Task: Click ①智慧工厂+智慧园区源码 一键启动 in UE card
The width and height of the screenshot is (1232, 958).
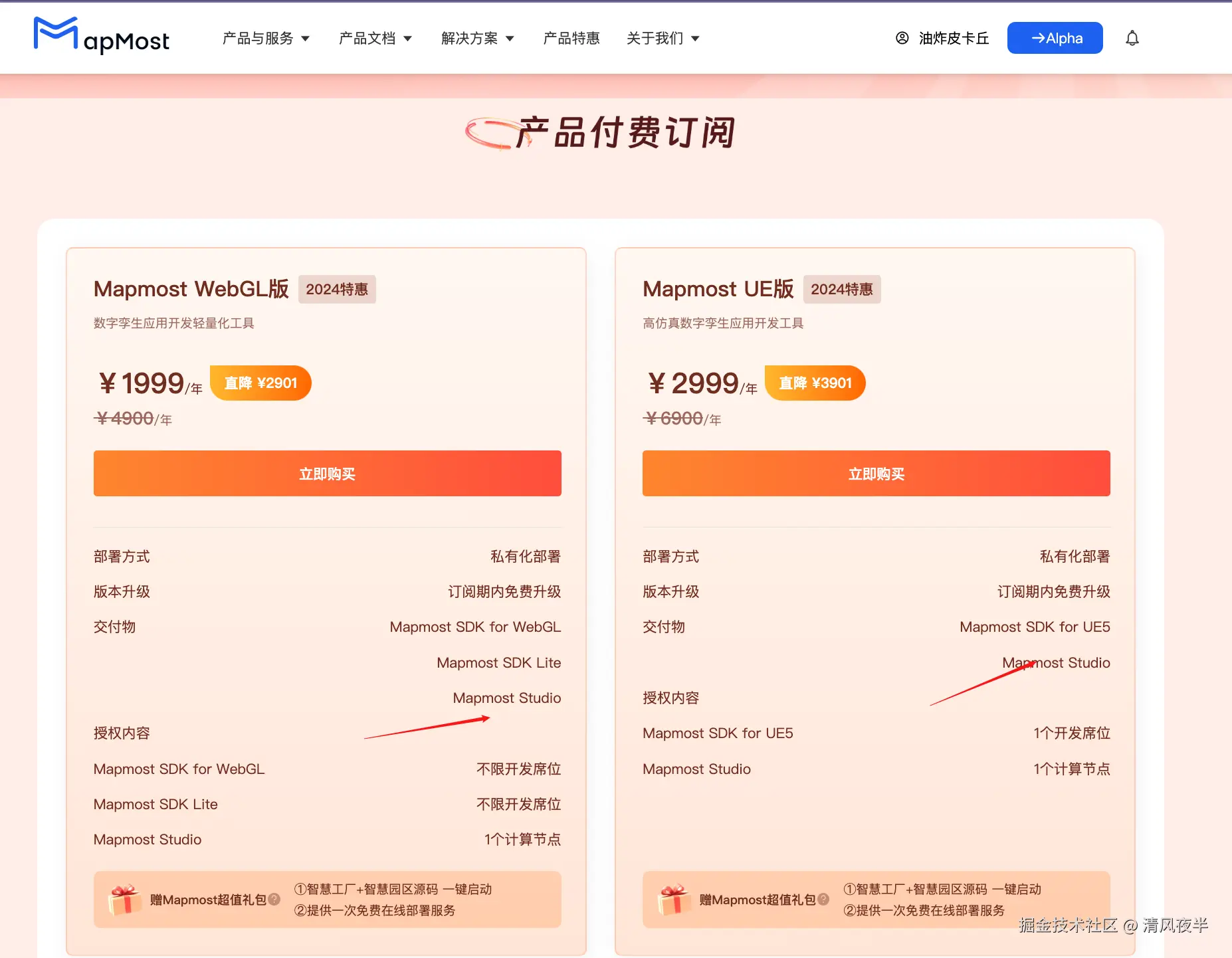Action: pyautogui.click(x=942, y=889)
